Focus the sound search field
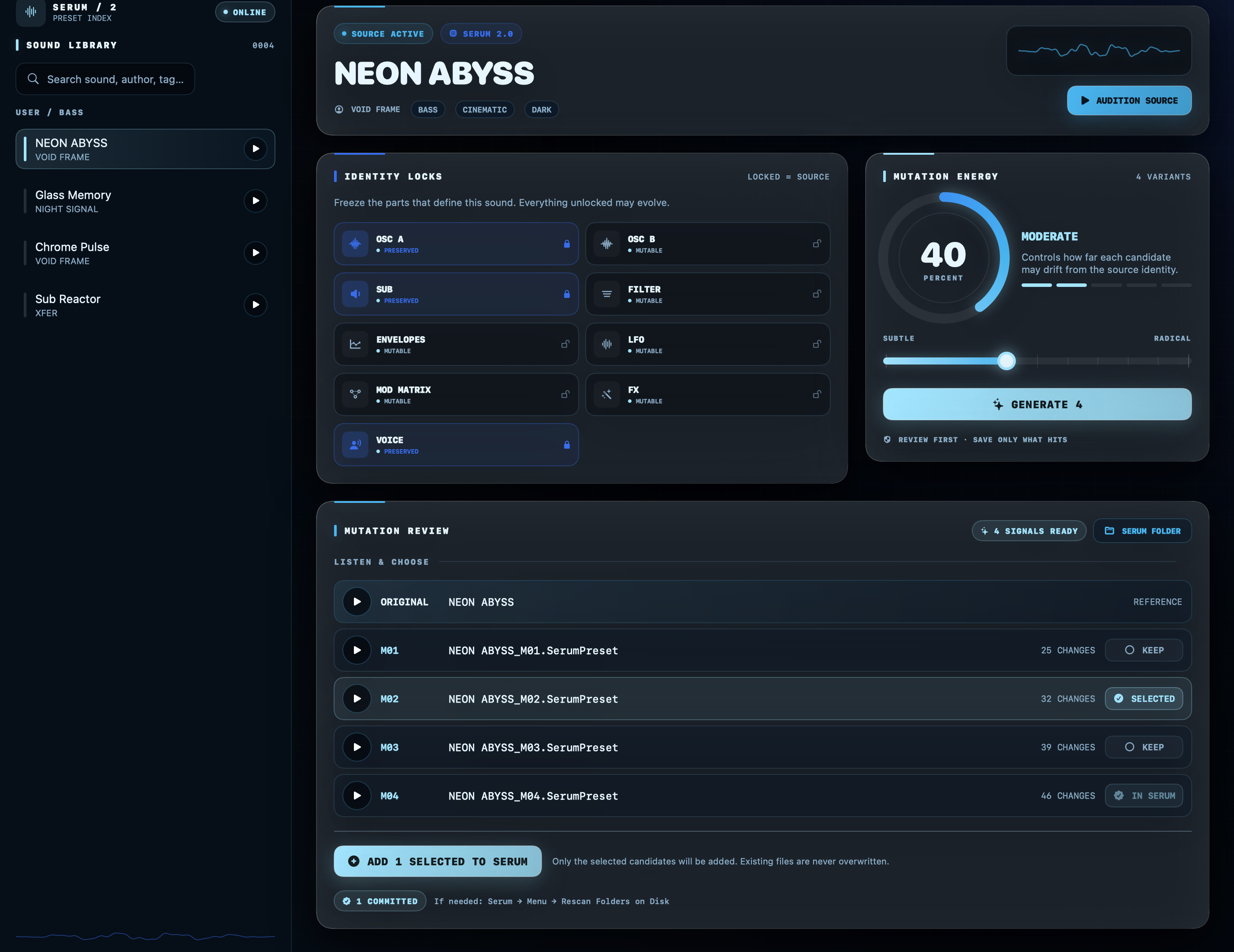The width and height of the screenshot is (1234, 952). pyautogui.click(x=105, y=79)
